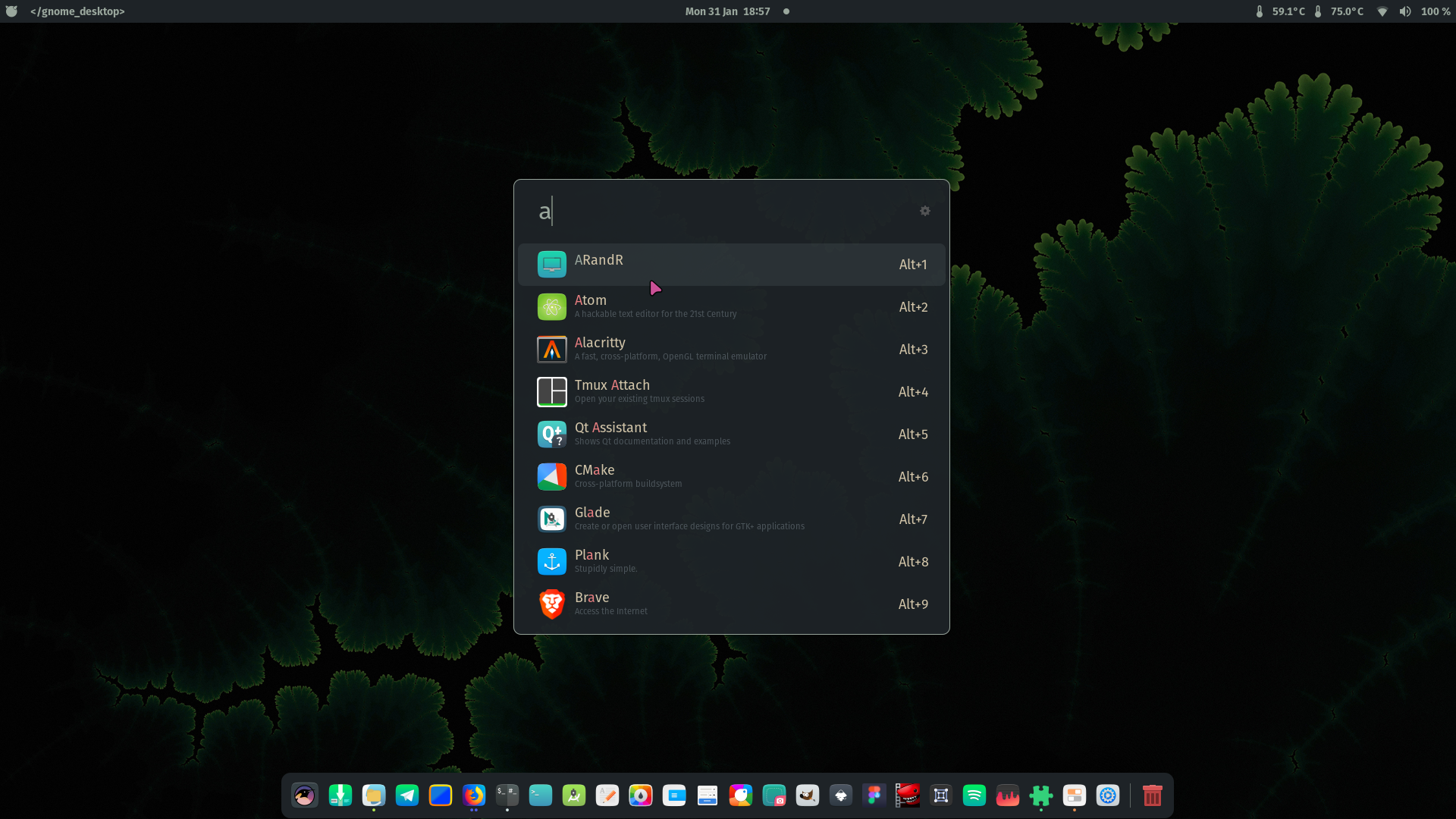1456x819 pixels.
Task: Open the Plank result
Action: tap(731, 562)
